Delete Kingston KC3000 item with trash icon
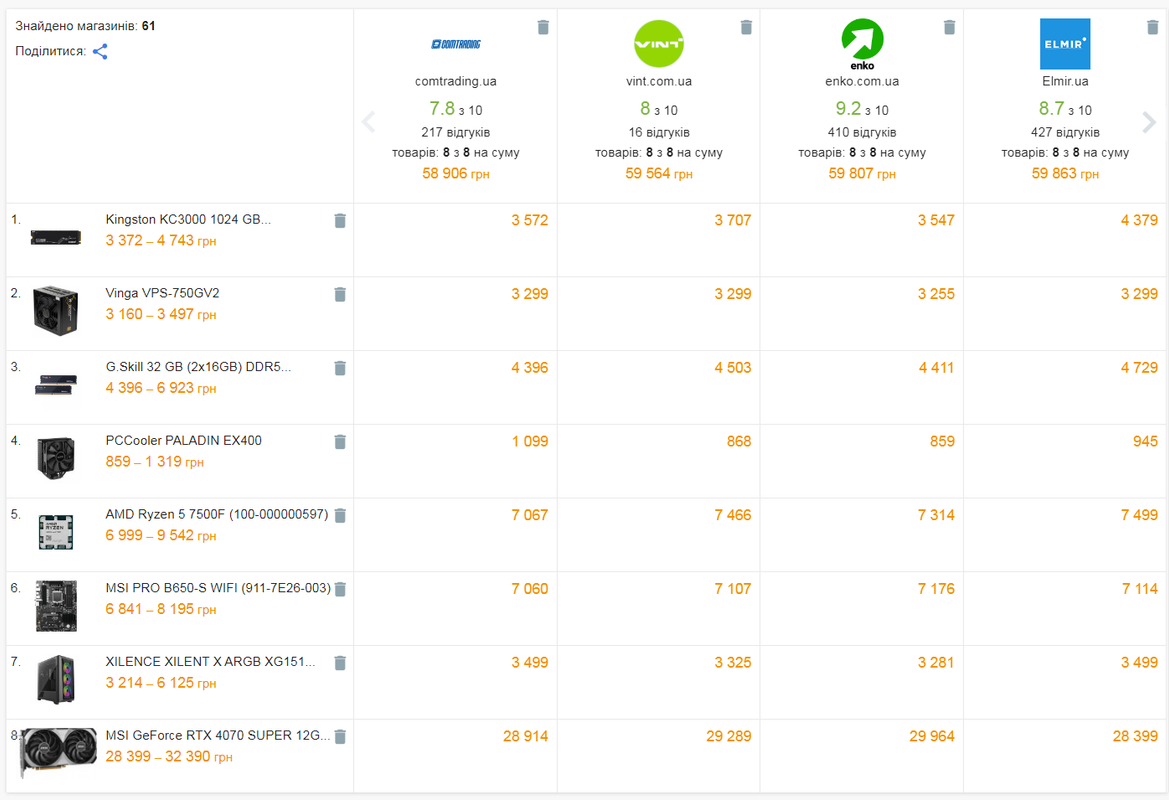The width and height of the screenshot is (1169, 800). click(x=340, y=221)
